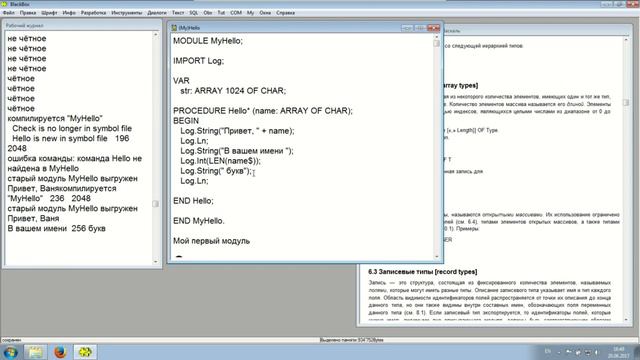Open the Инфо menu
Image resolution: width=640 pixels, height=360 pixels.
point(69,13)
